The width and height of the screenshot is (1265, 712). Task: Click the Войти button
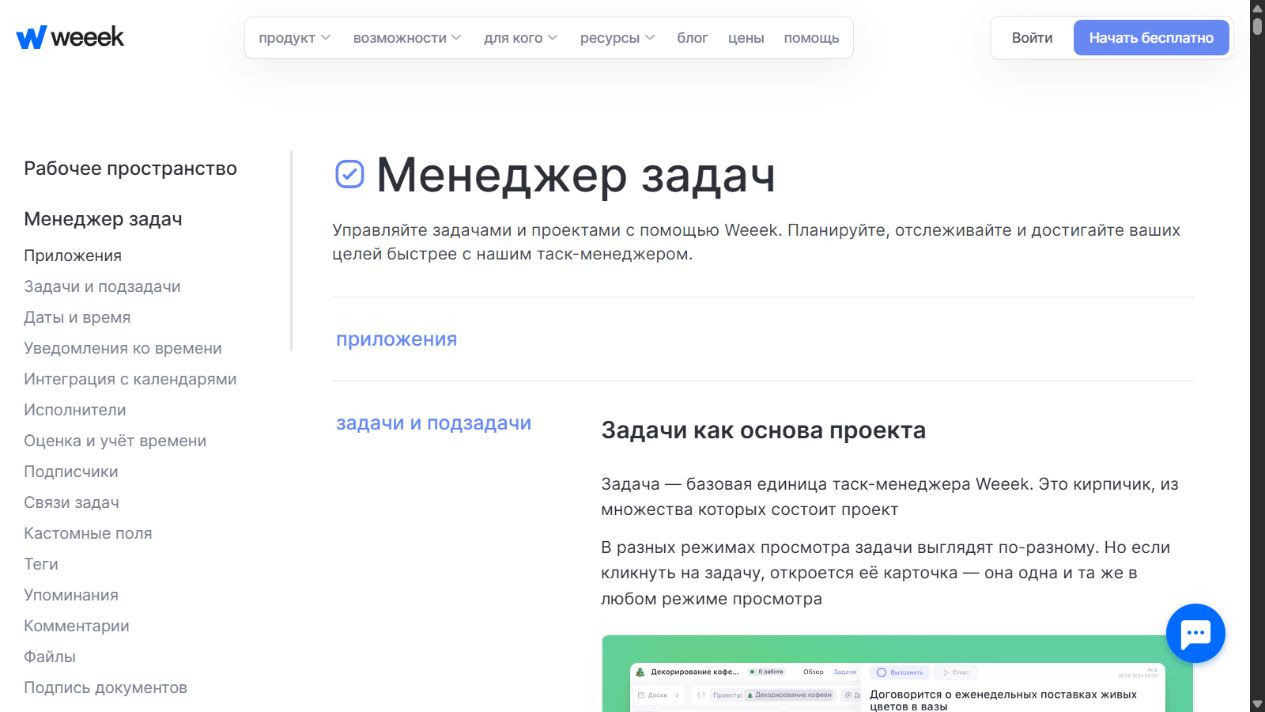click(x=1032, y=38)
